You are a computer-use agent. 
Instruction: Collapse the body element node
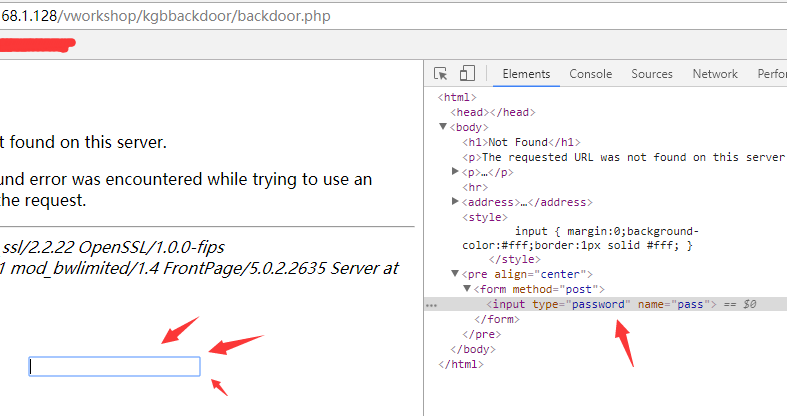click(x=443, y=128)
